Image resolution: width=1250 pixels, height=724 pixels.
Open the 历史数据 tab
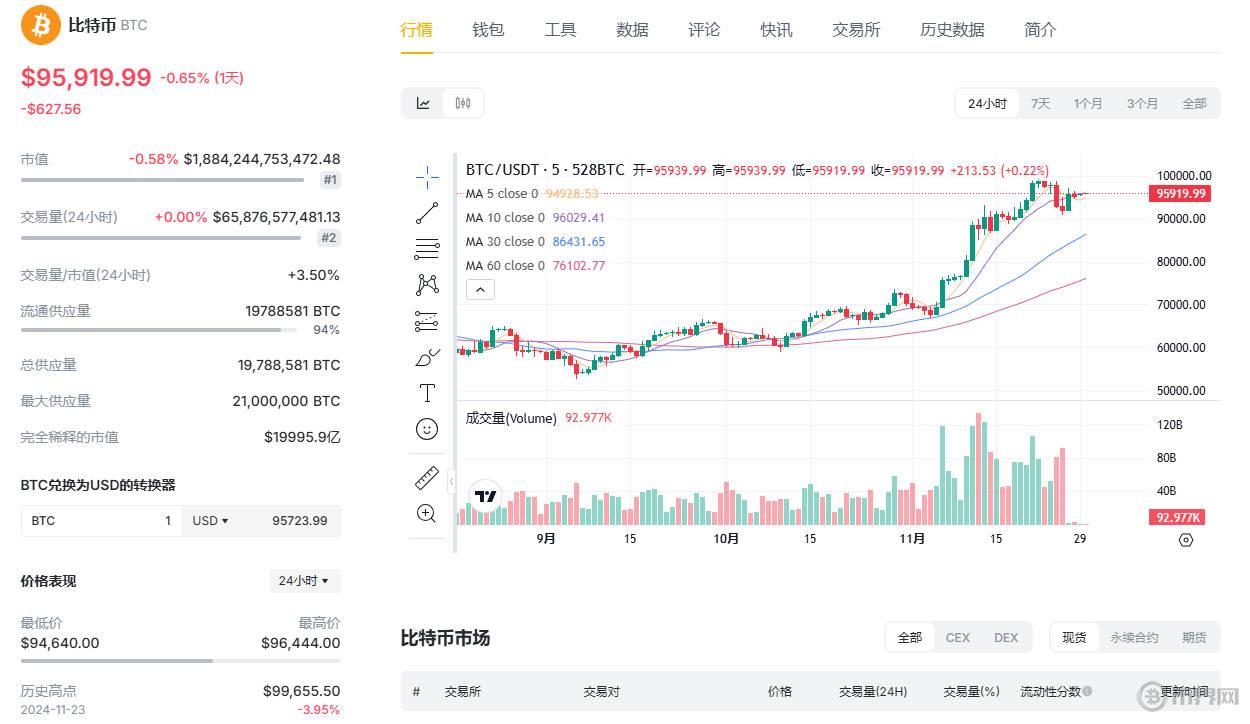point(951,30)
